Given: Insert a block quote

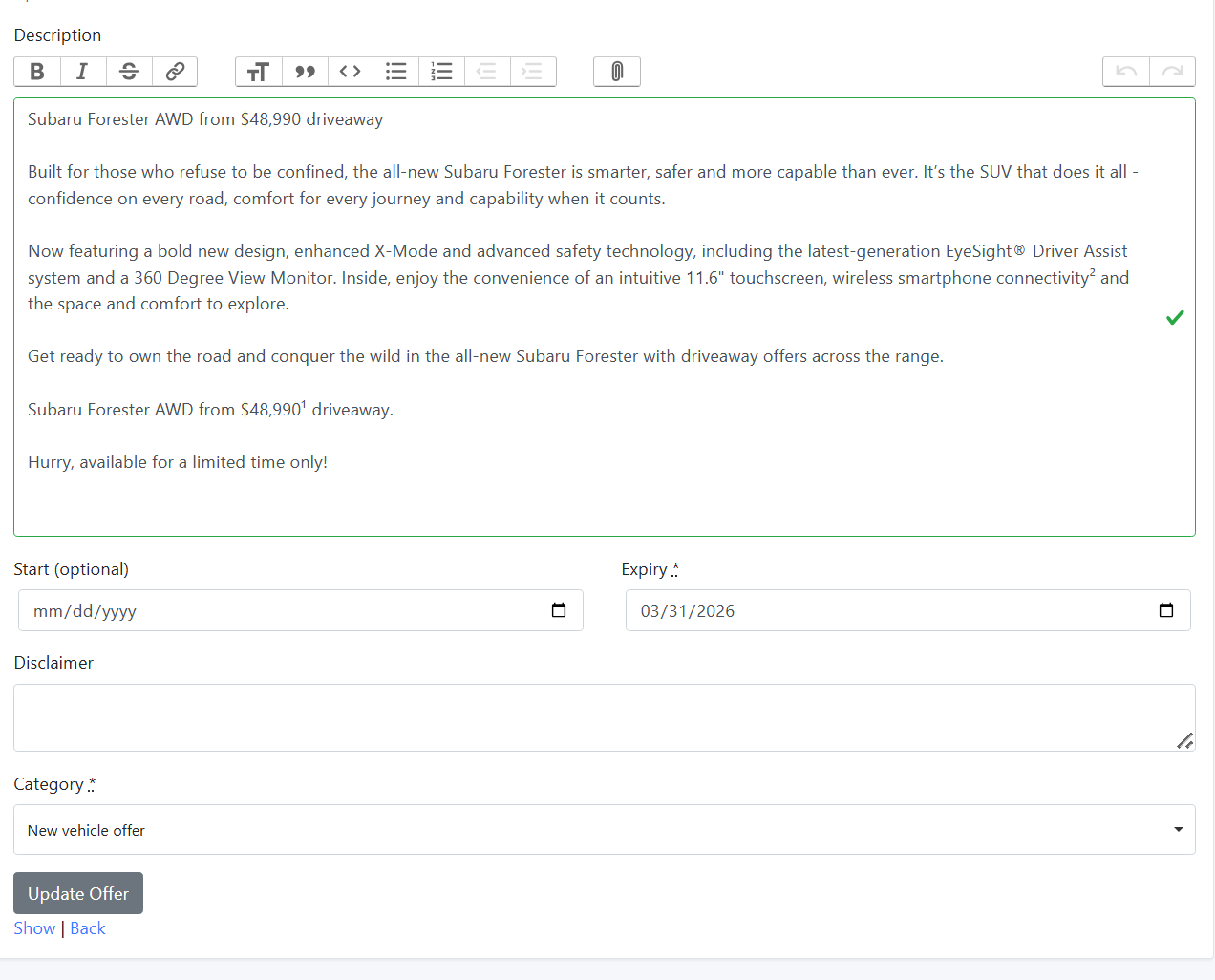Looking at the screenshot, I should point(305,72).
